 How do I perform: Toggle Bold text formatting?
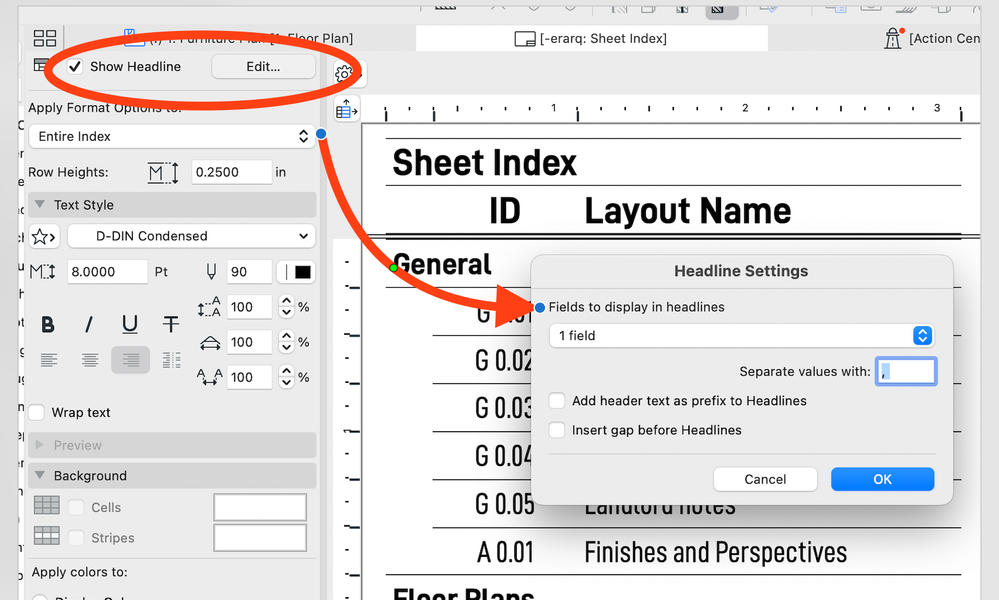click(48, 325)
